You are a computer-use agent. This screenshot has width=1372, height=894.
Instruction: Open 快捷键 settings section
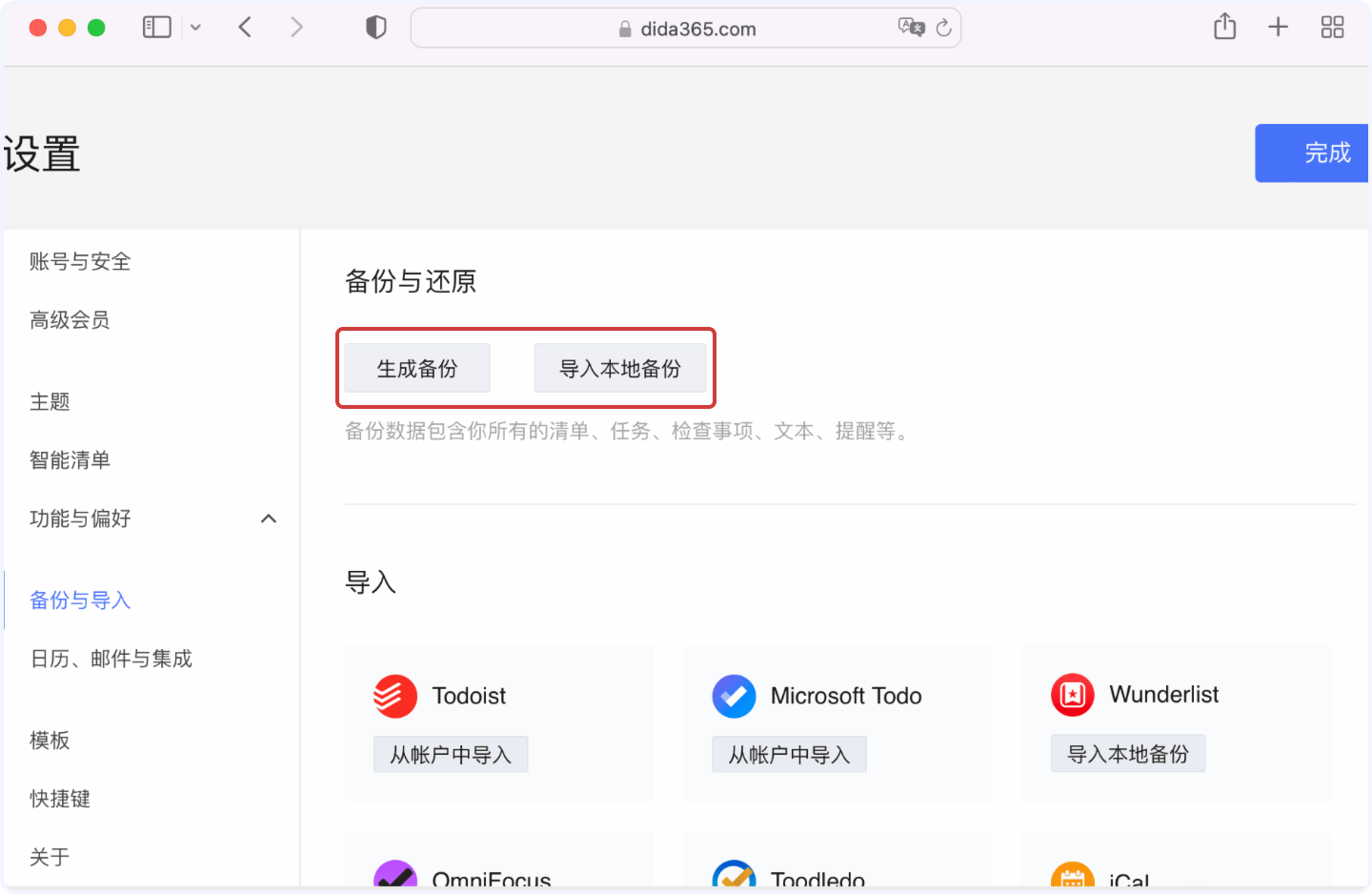coord(60,799)
